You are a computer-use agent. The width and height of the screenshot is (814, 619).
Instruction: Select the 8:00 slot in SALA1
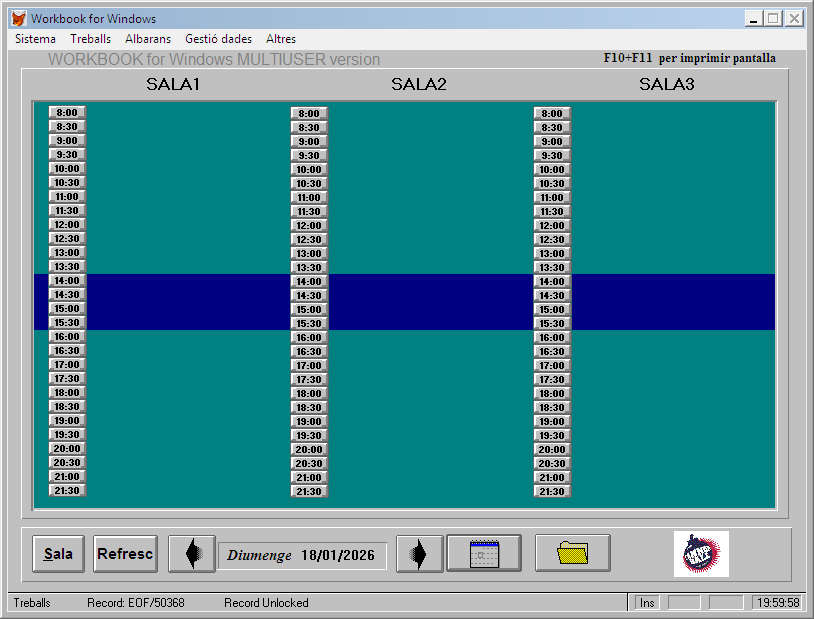click(67, 113)
